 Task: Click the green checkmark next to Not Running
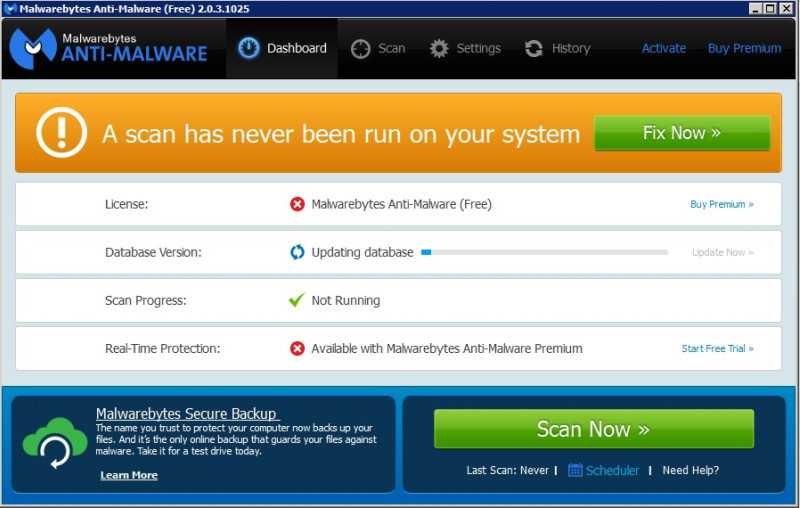pyautogui.click(x=296, y=300)
